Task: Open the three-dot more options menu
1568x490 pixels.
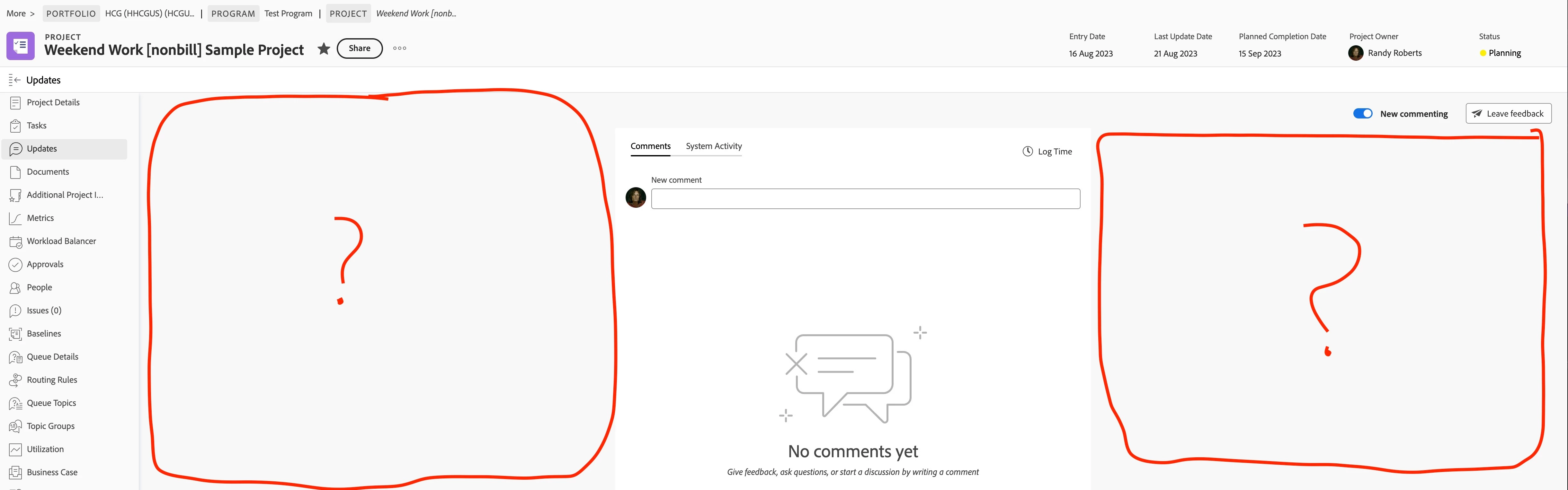Action: (x=399, y=48)
